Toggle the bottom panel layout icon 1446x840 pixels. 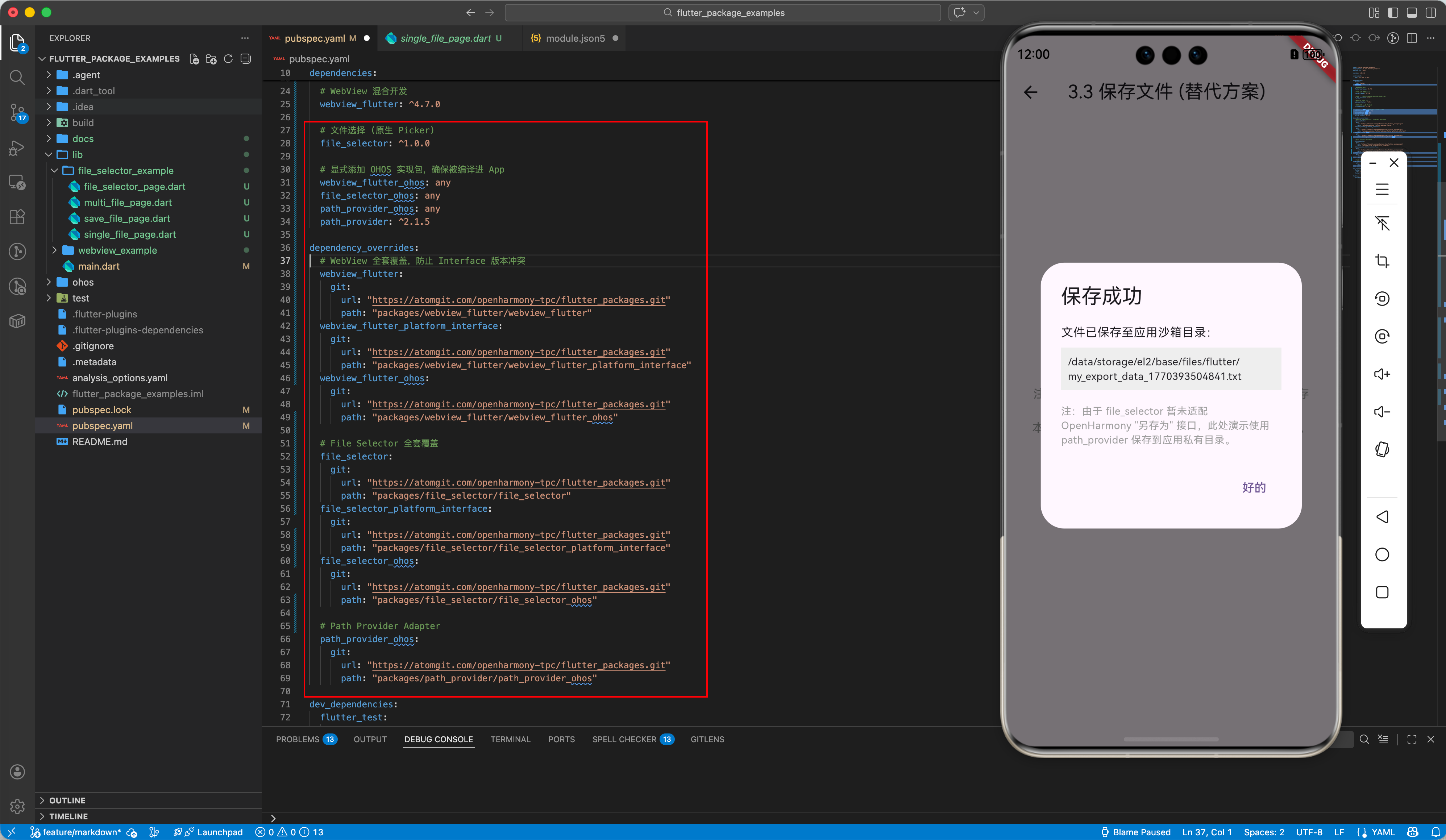[x=1412, y=13]
